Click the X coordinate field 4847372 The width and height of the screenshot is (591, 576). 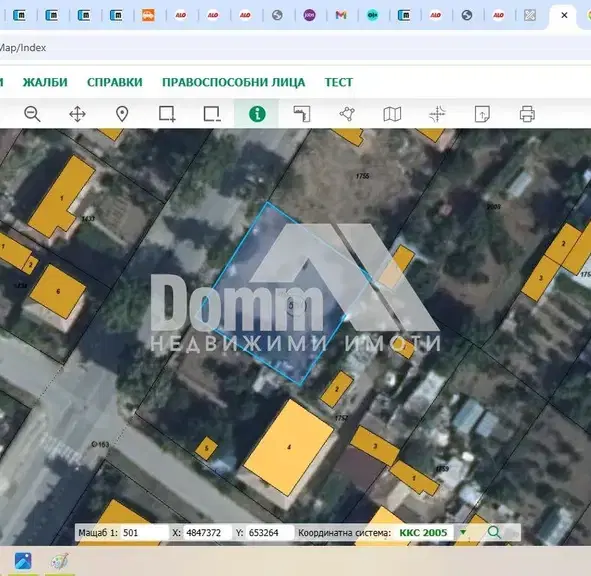click(x=207, y=533)
